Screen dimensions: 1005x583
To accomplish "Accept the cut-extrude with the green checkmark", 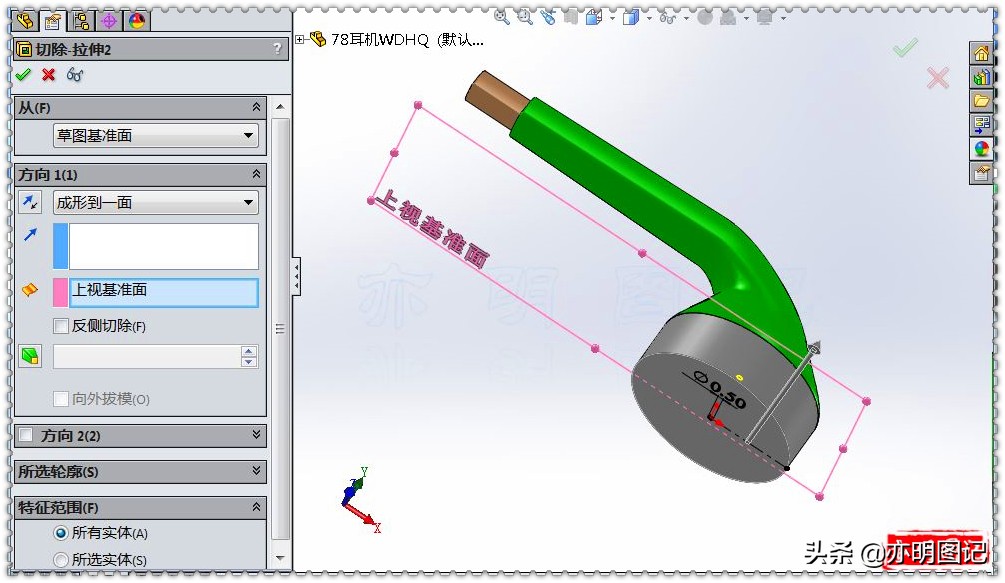I will click(24, 73).
